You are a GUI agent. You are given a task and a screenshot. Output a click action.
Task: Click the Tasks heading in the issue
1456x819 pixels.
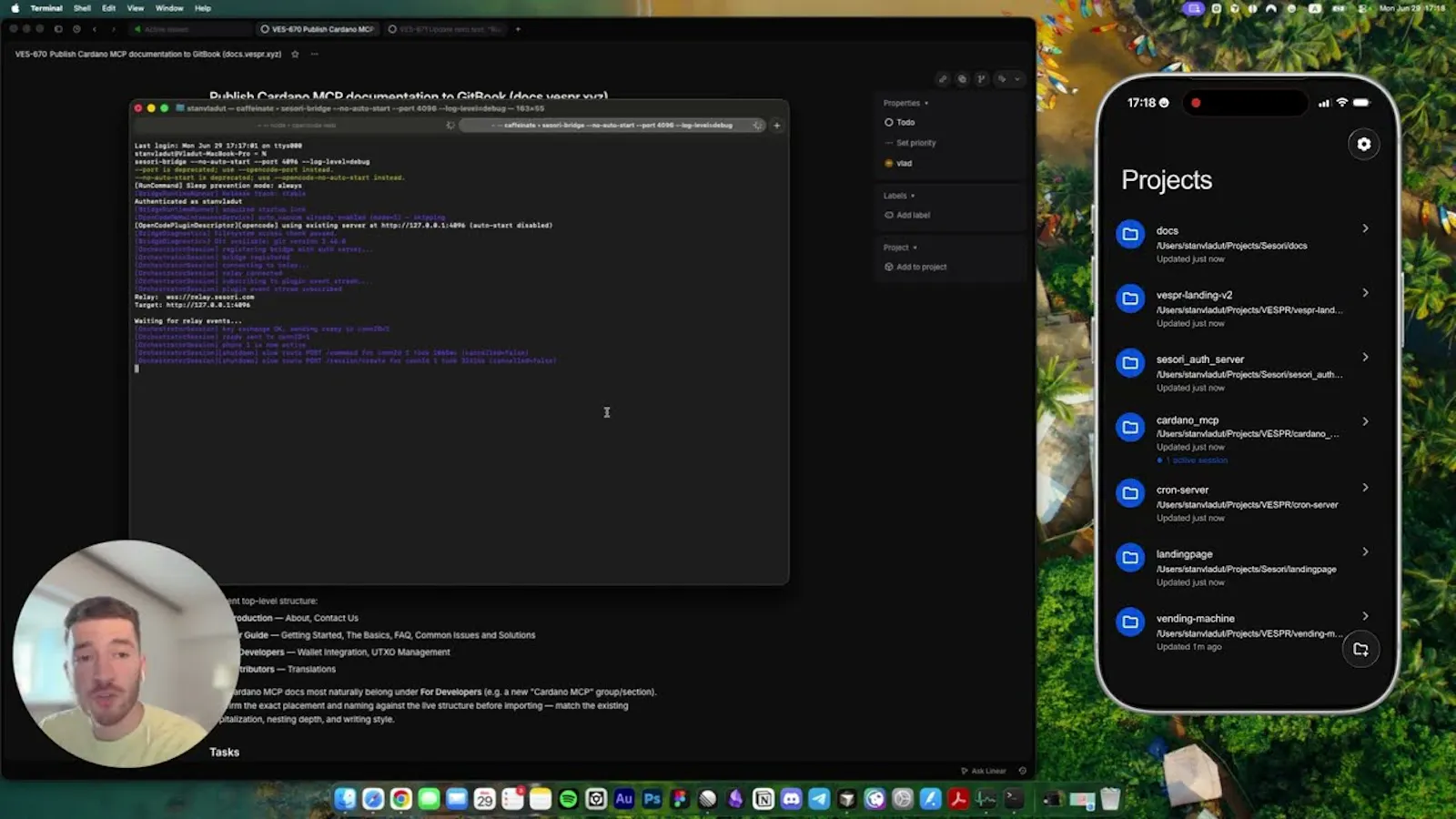coord(224,752)
